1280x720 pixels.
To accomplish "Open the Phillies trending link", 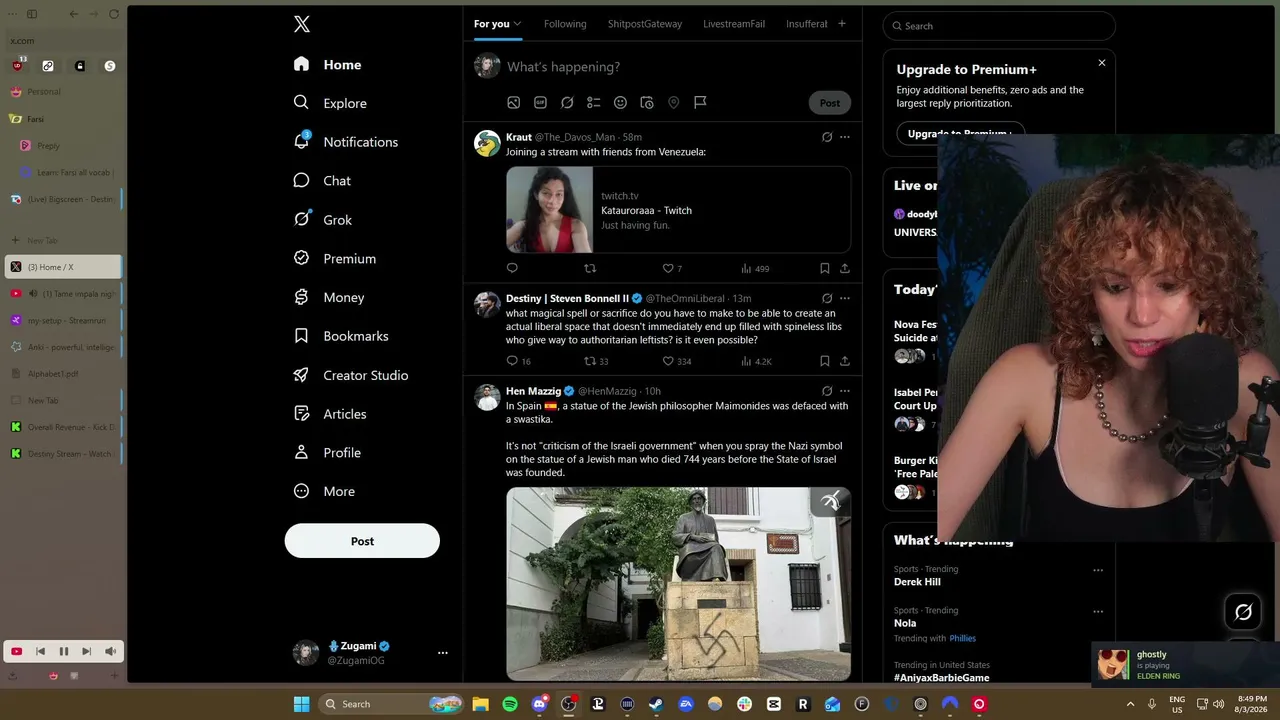I will pos(962,638).
